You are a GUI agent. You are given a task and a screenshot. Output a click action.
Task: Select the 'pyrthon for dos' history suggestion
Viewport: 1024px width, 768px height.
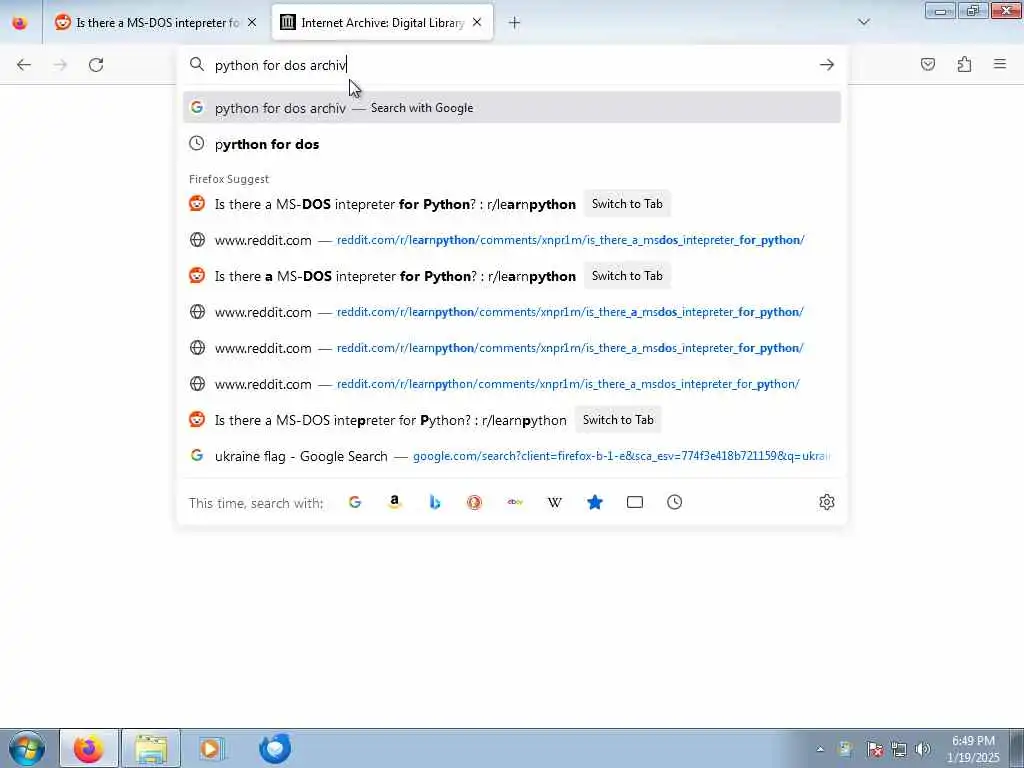click(x=512, y=144)
